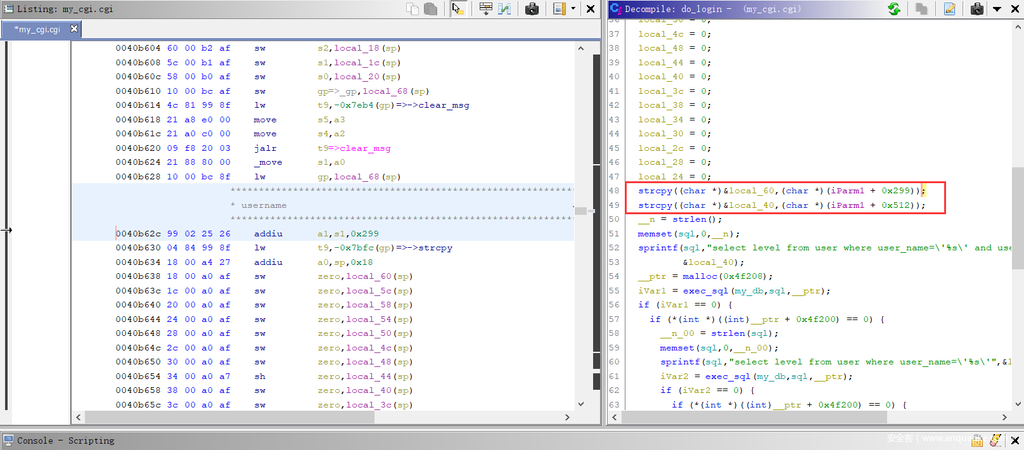Screen dimensions: 1024x450
Task: Click the Copy icon in Listing toolbar
Action: [x=412, y=9]
